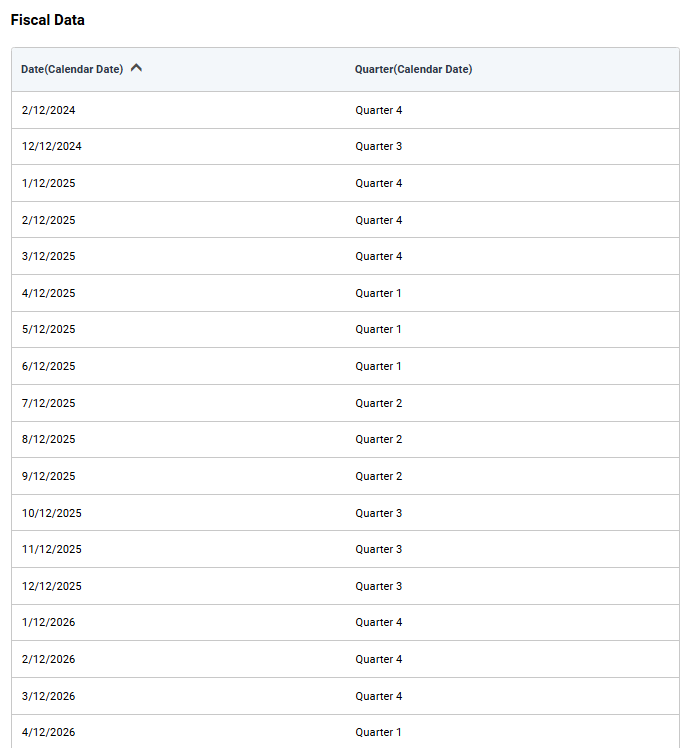693x748 pixels.
Task: Select the 7/12/2025 date cell
Action: [x=48, y=404]
